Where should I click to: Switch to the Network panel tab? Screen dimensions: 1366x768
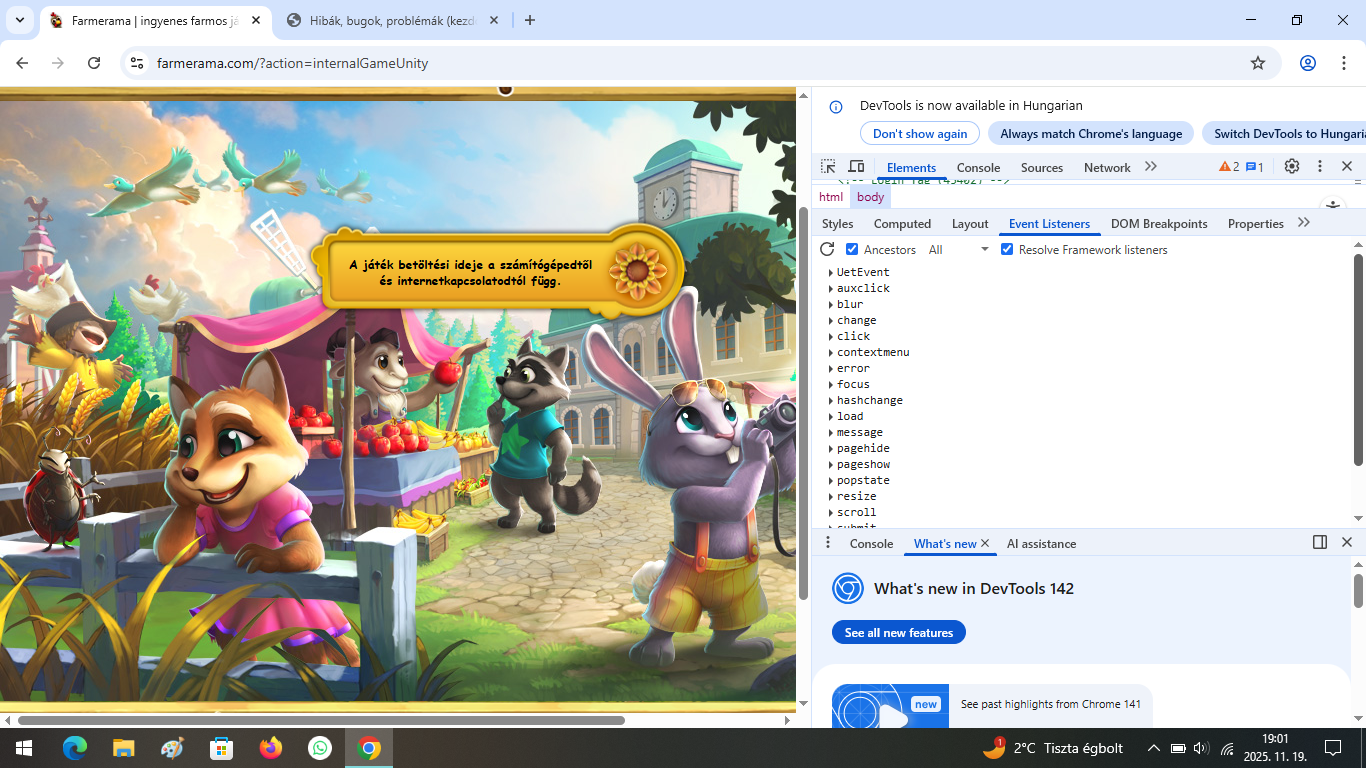[1107, 168]
